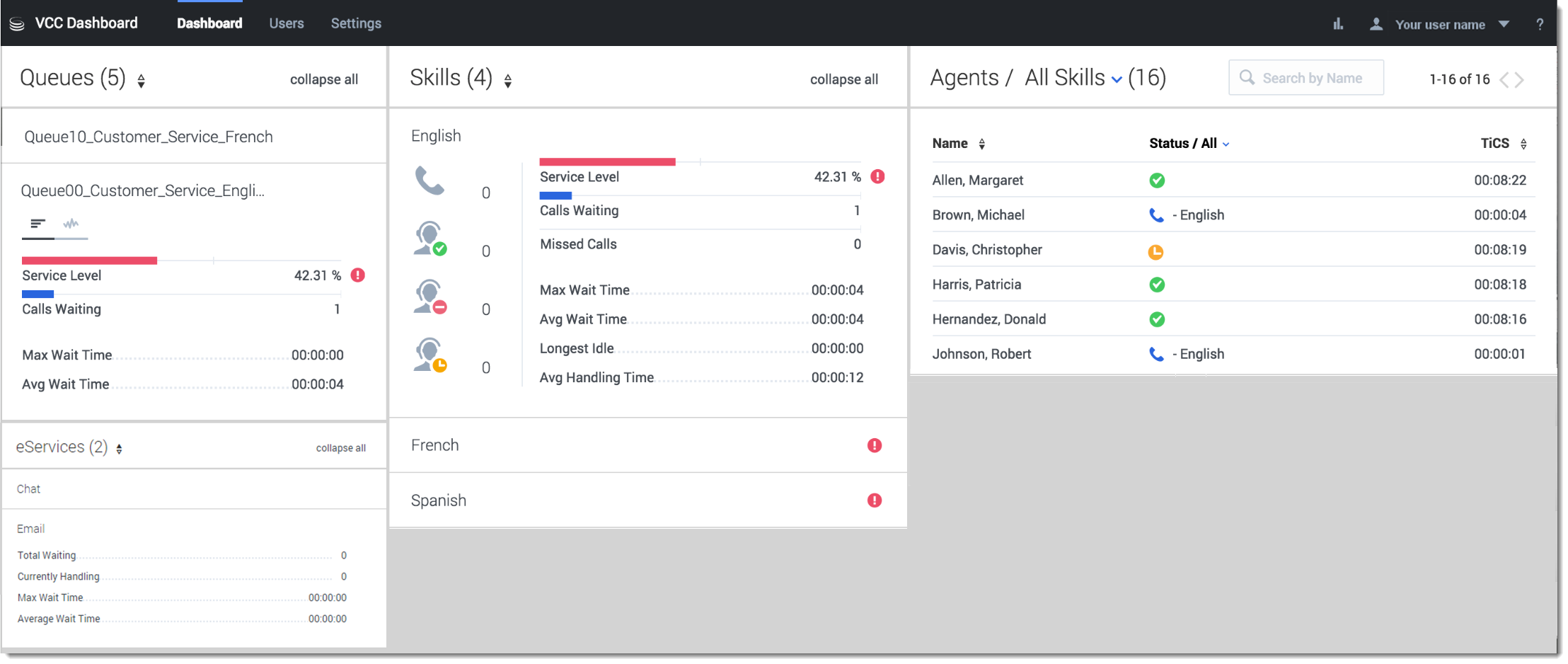Go to the Users tab

coord(286,23)
